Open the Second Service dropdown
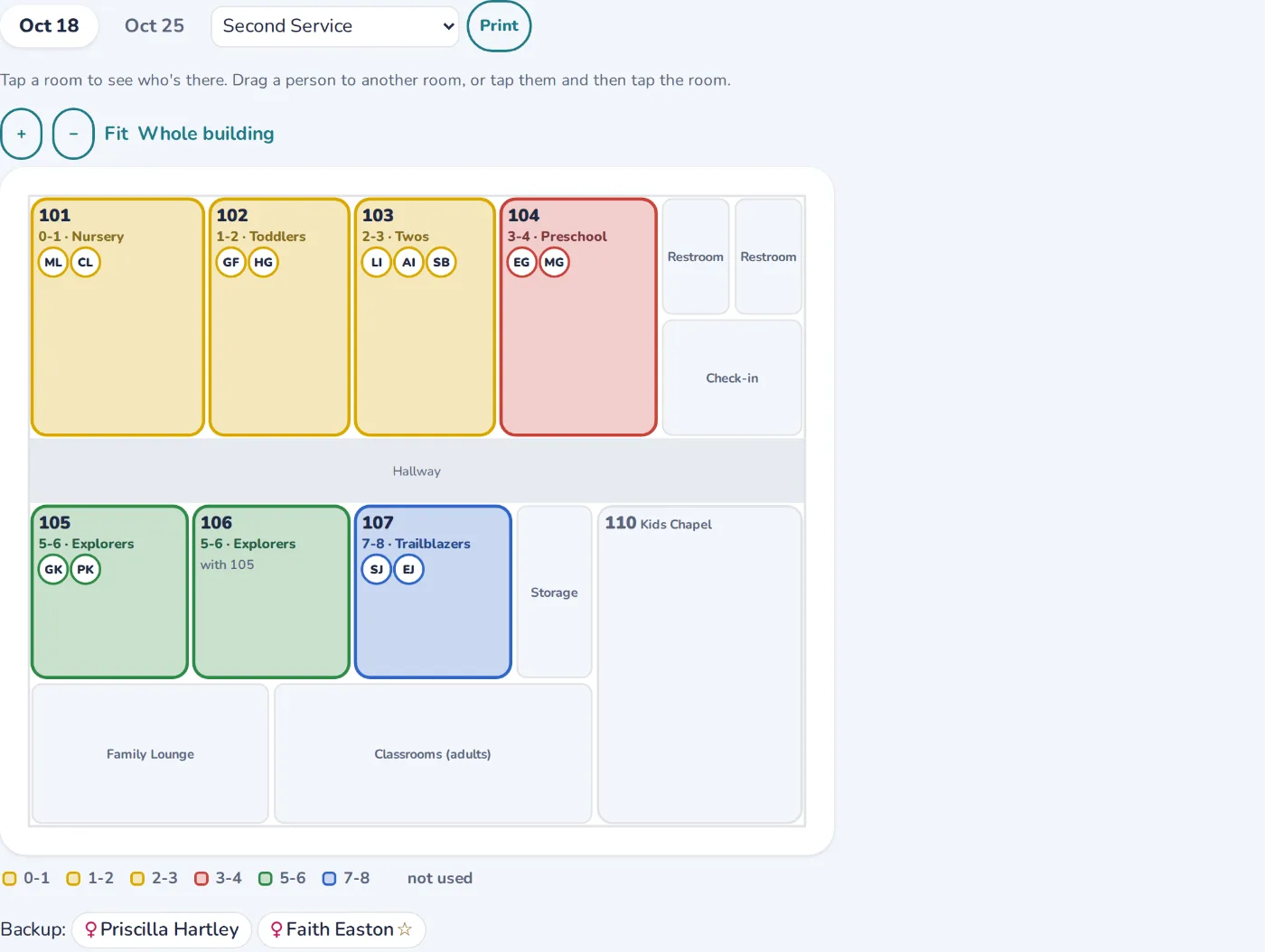The width and height of the screenshot is (1265, 952). pos(335,26)
